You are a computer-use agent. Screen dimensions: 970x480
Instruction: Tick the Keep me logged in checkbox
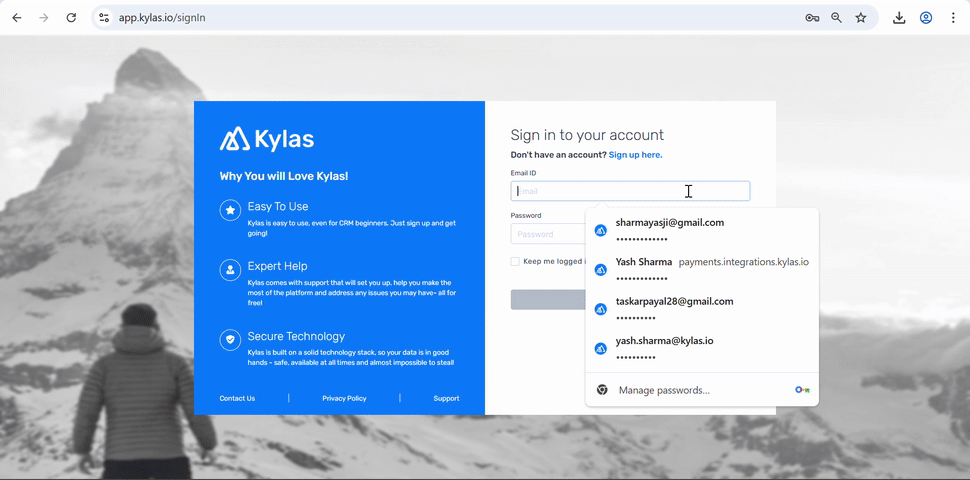point(515,261)
